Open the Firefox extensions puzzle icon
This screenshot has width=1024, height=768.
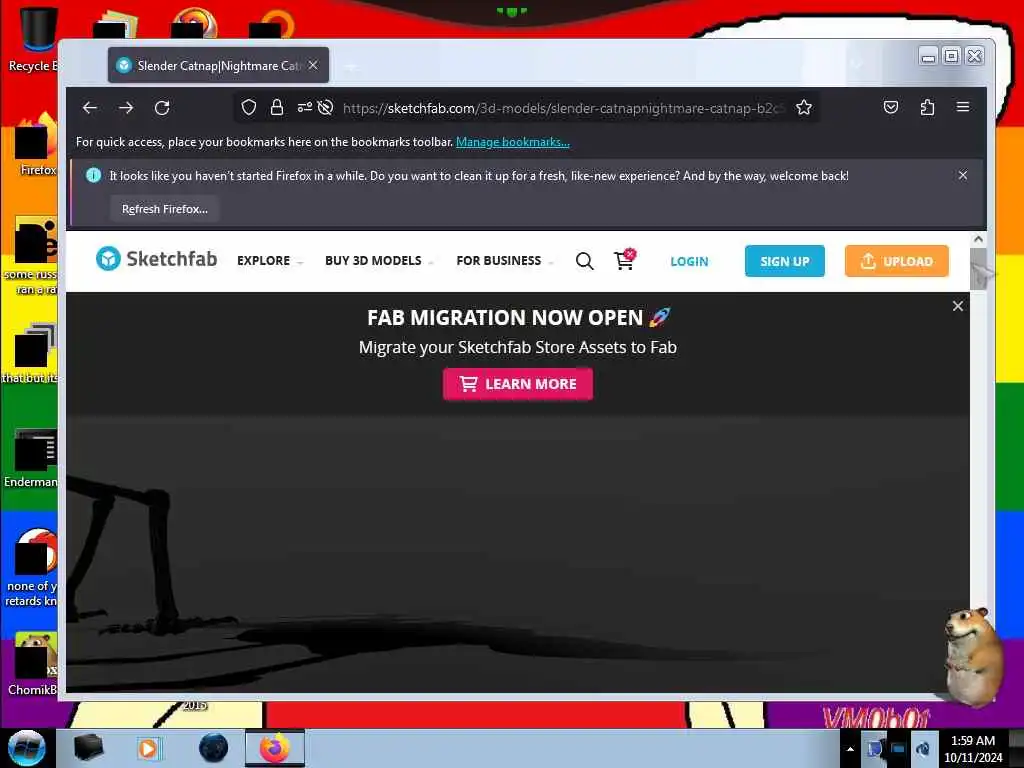927,108
